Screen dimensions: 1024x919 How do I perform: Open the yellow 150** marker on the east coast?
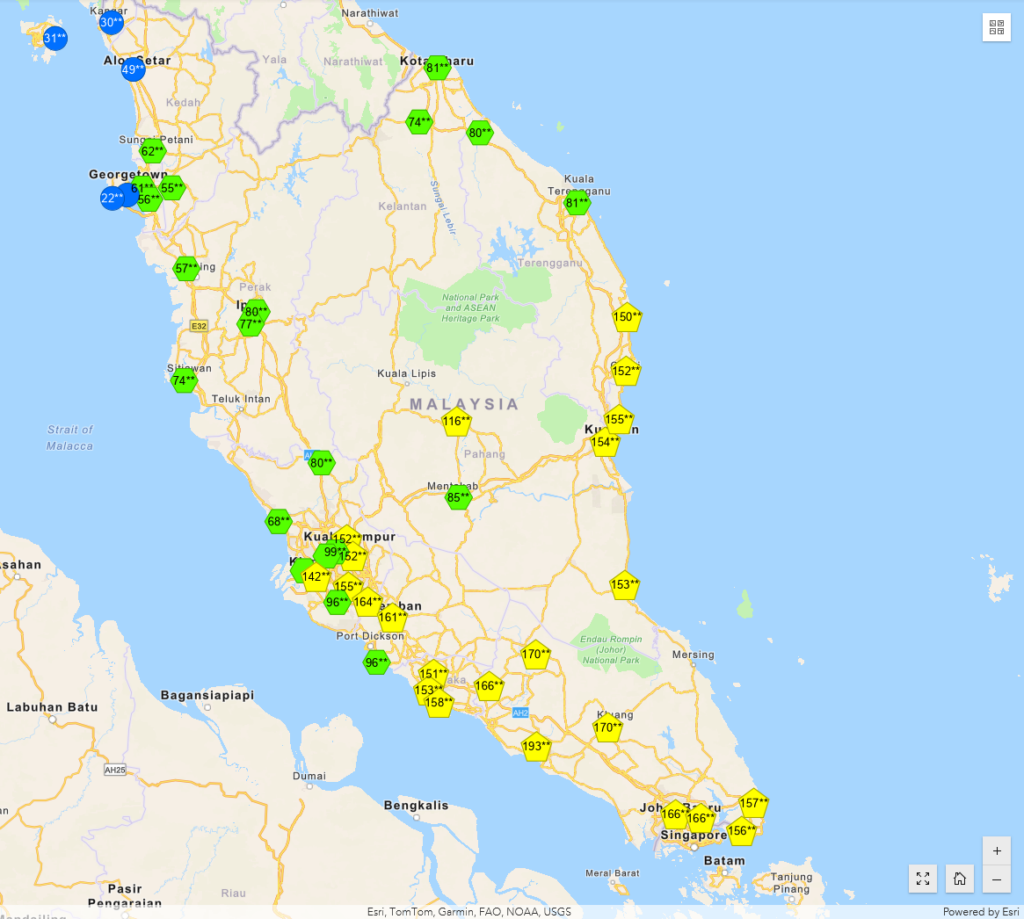pos(627,317)
